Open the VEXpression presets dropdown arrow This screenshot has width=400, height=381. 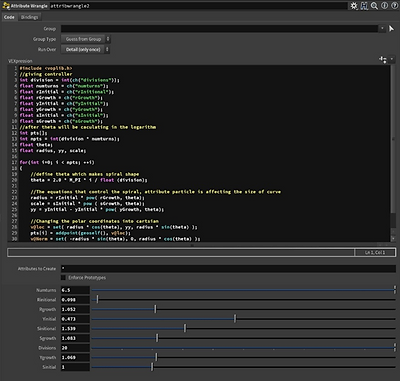[392, 59]
